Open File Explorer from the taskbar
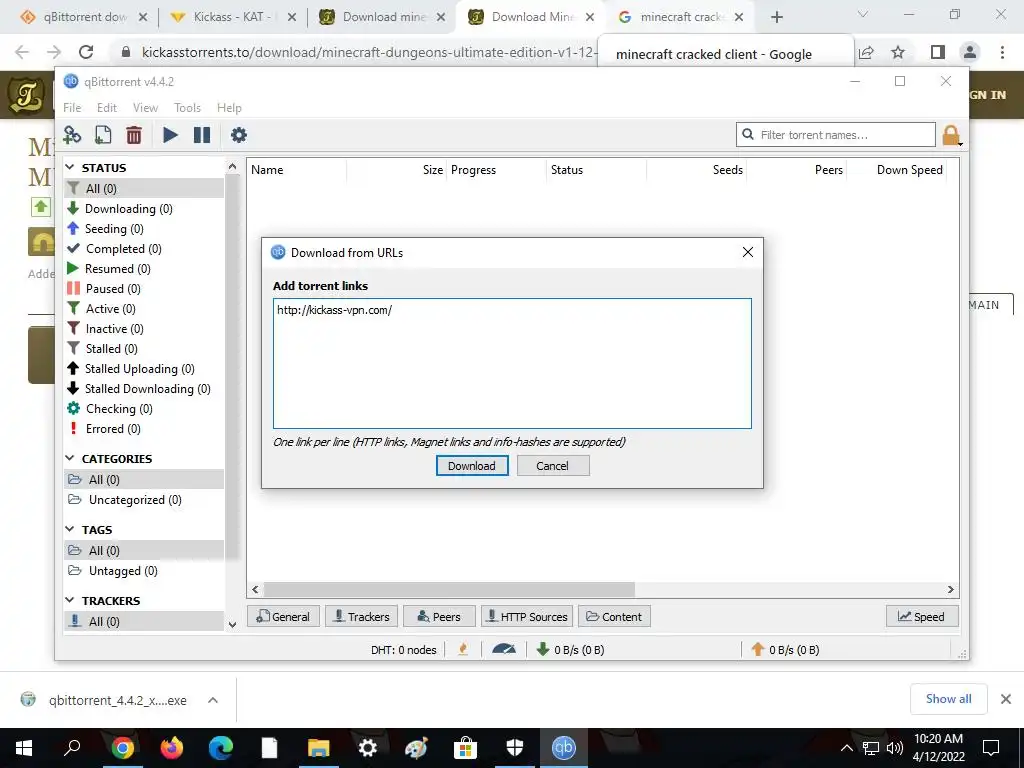Image resolution: width=1024 pixels, height=768 pixels. [x=319, y=748]
